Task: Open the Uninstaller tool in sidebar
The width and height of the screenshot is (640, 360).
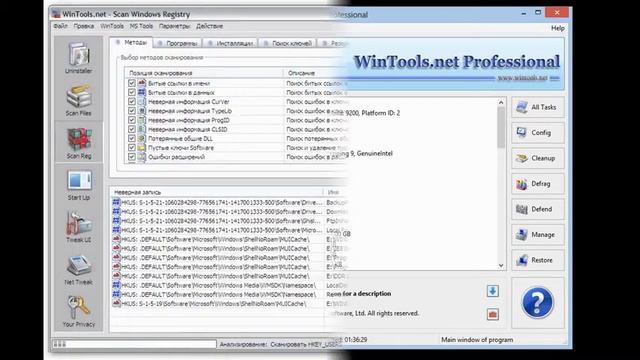Action: (79, 58)
